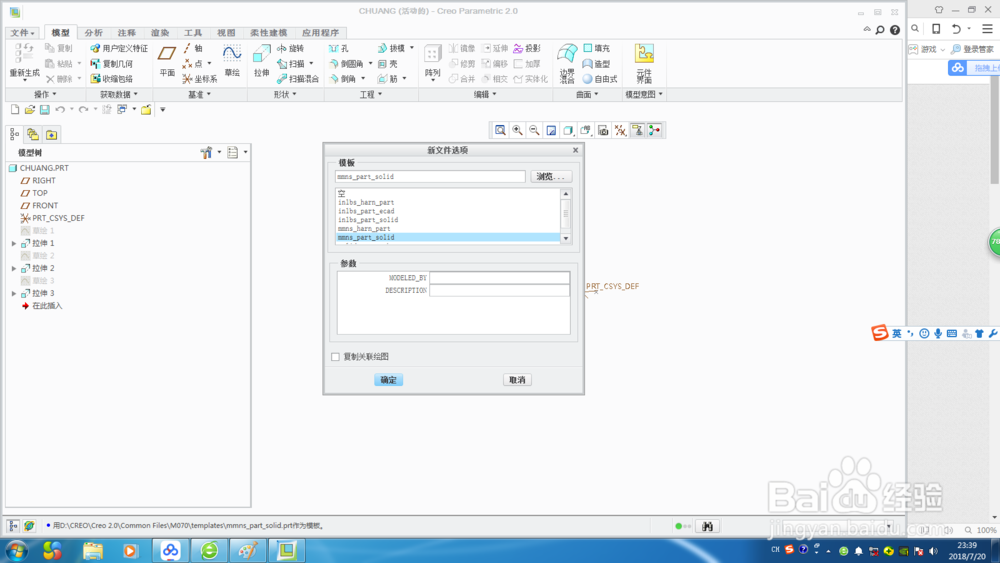The image size is (1000, 563).
Task: Click 复制几何 (Copy Geometry)
Action: point(112,64)
